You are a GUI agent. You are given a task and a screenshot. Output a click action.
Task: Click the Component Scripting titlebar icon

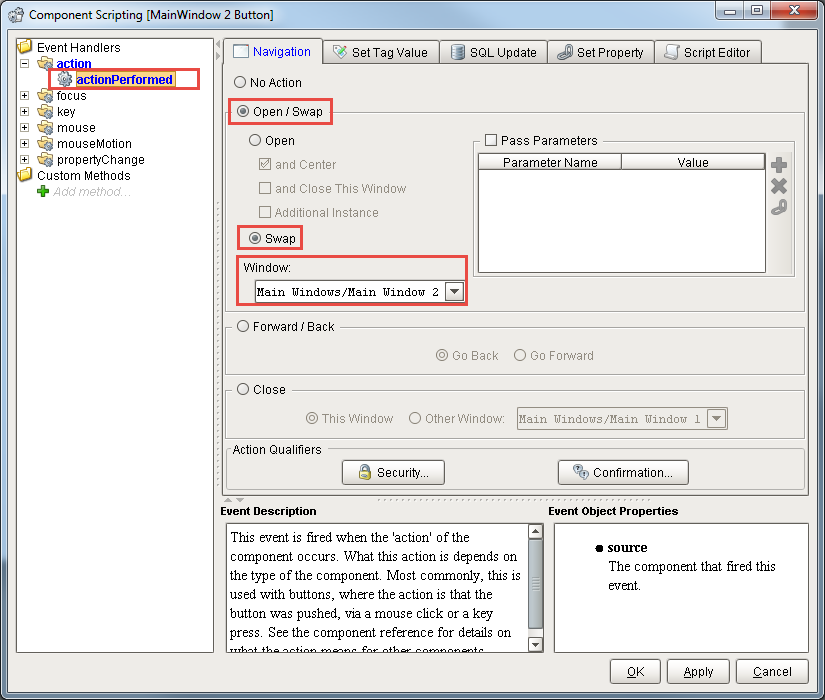pos(15,13)
